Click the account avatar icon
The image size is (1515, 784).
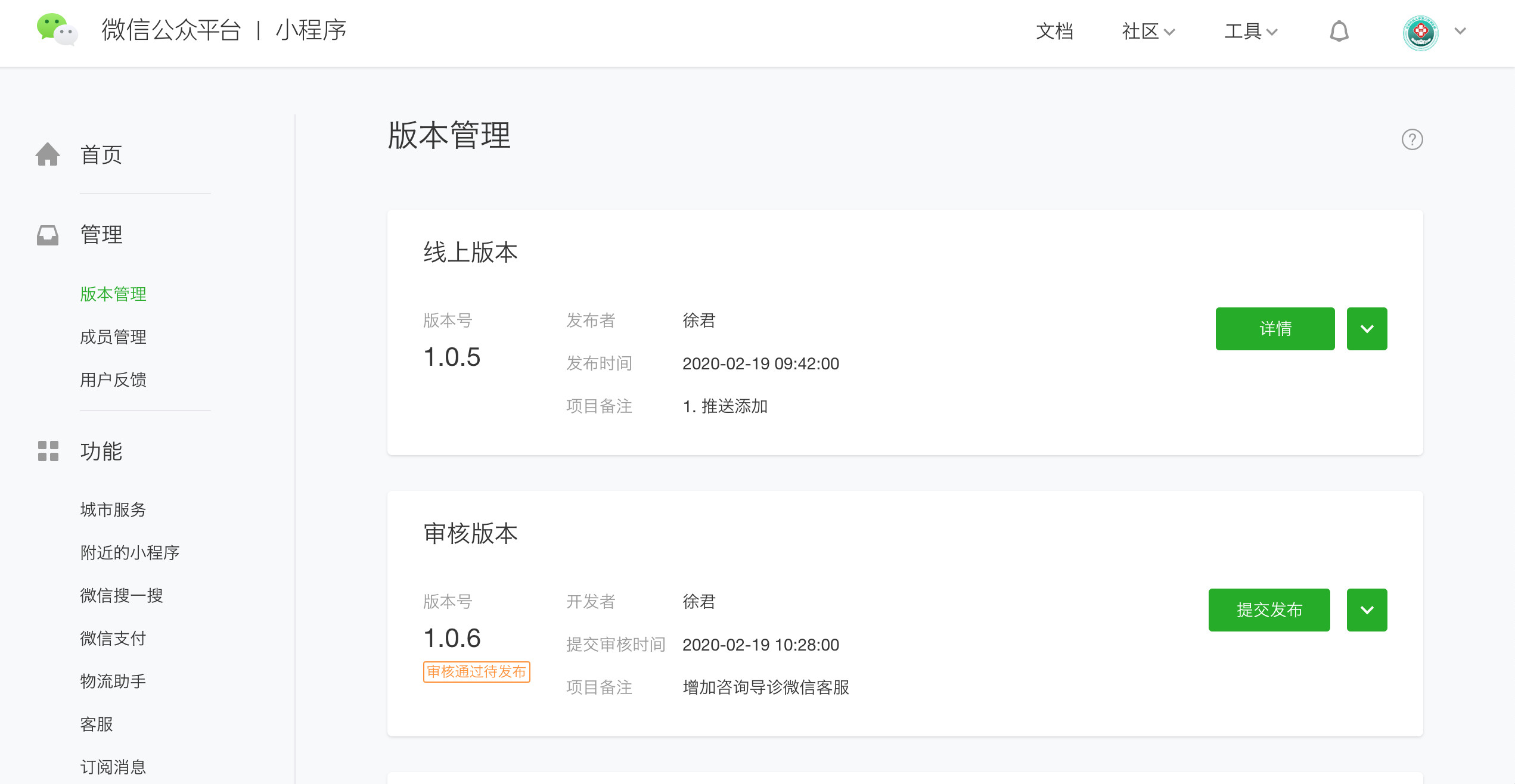click(1420, 32)
